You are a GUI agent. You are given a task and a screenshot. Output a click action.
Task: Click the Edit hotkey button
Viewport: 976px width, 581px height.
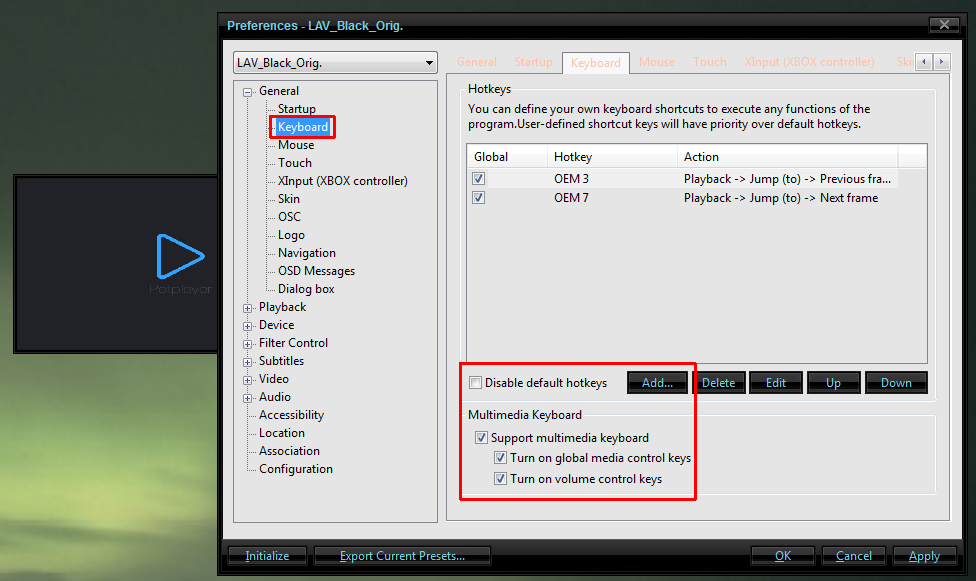[x=776, y=383]
